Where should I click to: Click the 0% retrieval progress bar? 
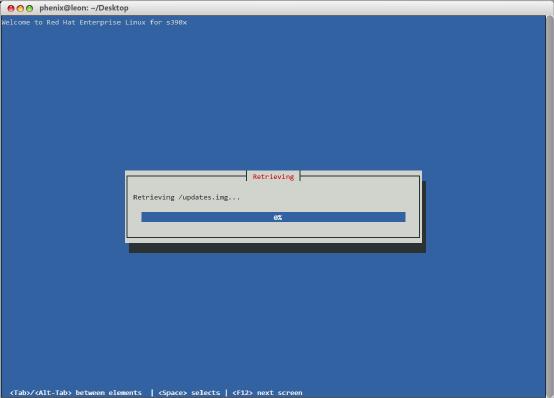tap(273, 217)
